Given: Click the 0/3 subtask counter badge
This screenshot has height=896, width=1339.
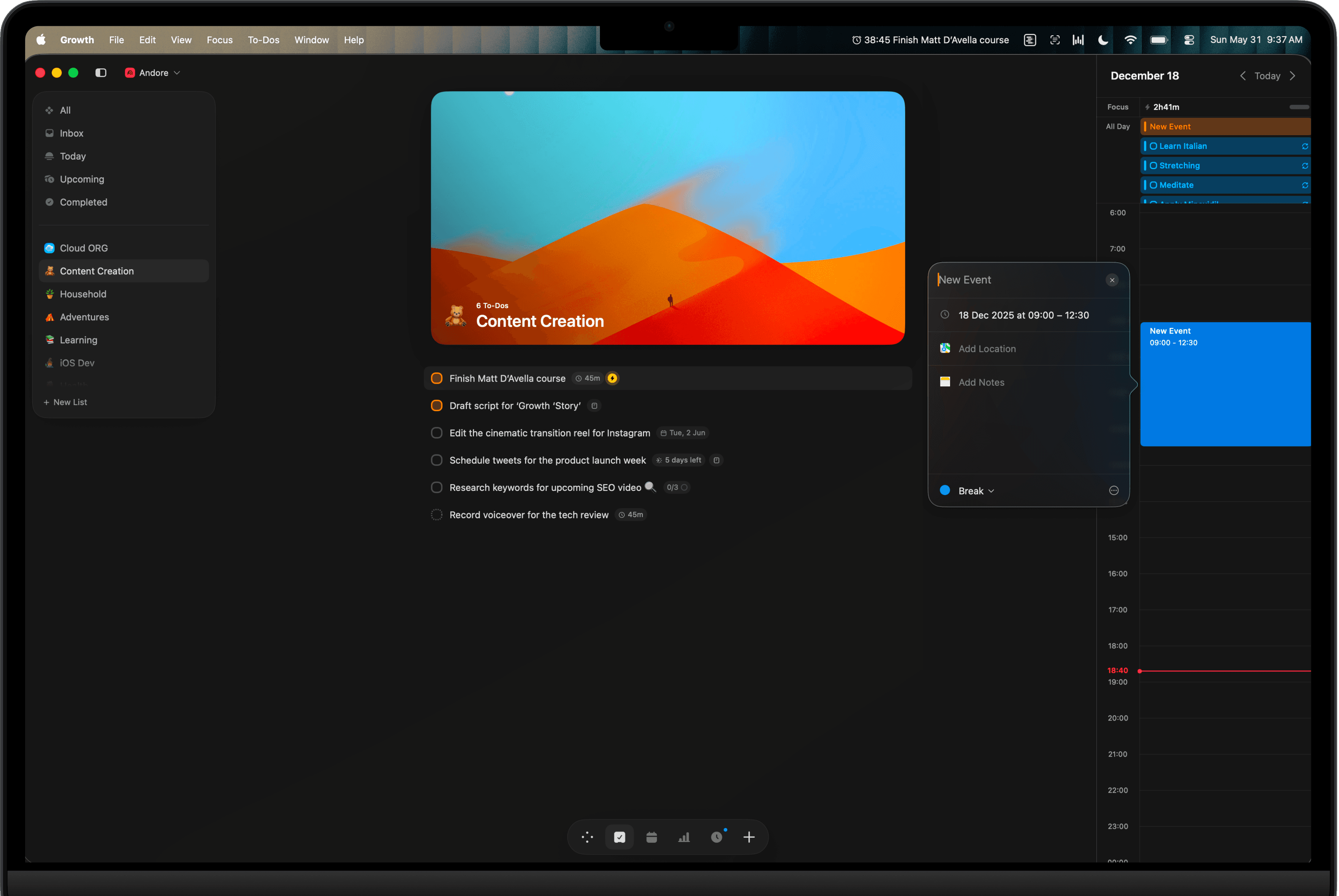Looking at the screenshot, I should click(x=677, y=488).
